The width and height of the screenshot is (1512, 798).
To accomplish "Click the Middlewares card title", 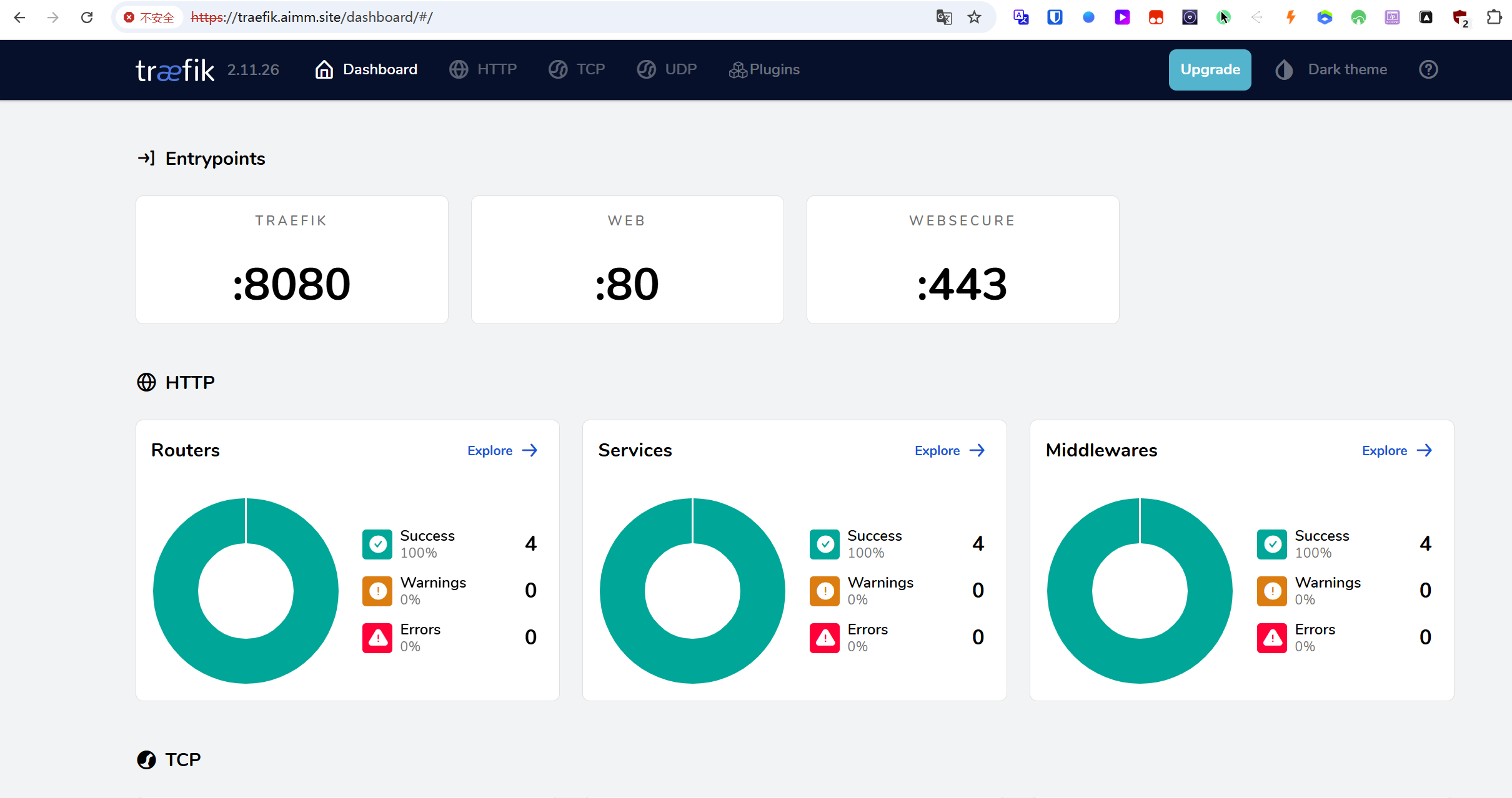I will [x=1102, y=450].
